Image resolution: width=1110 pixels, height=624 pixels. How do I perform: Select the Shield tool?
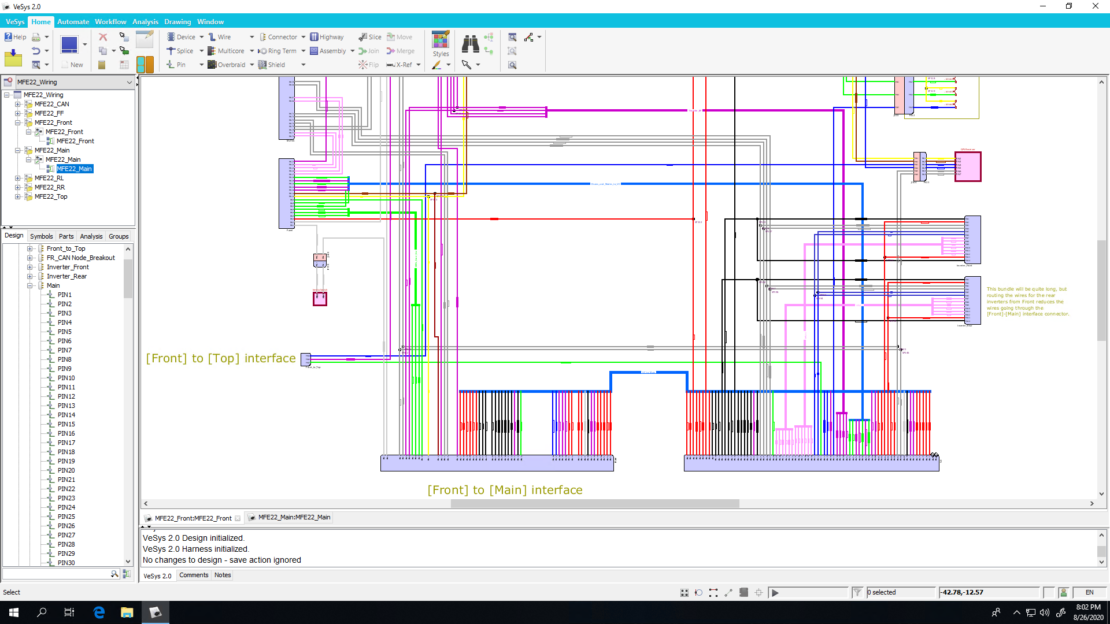tap(271, 64)
